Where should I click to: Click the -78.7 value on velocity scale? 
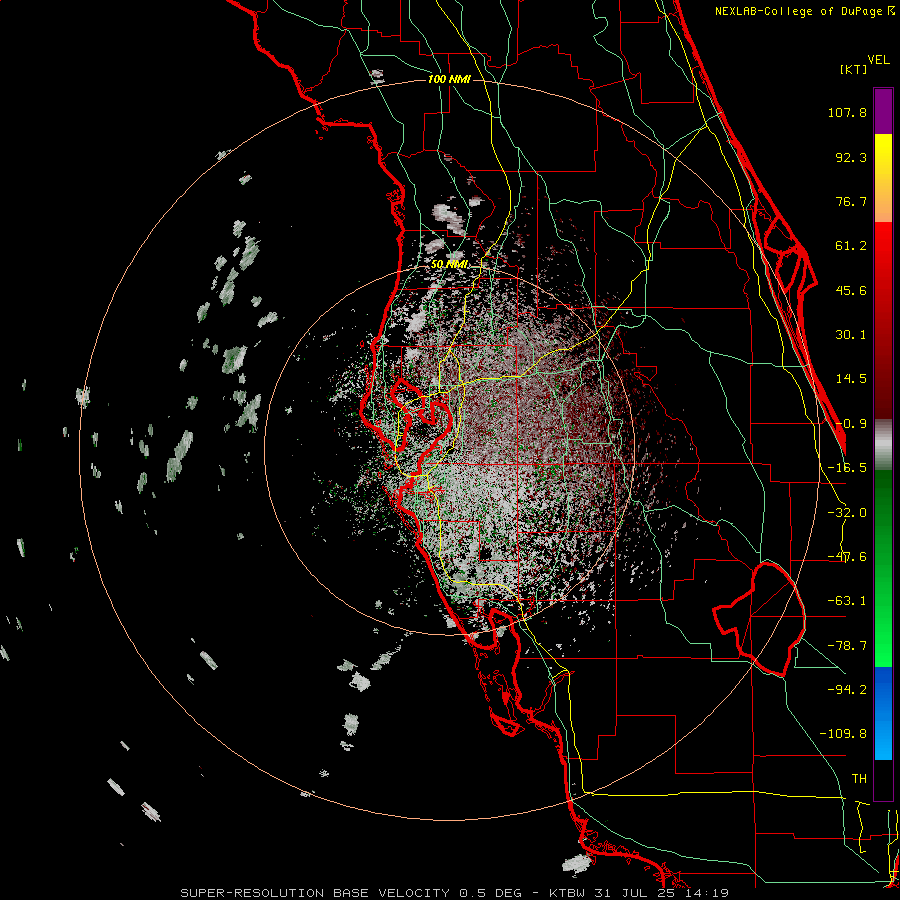[847, 646]
